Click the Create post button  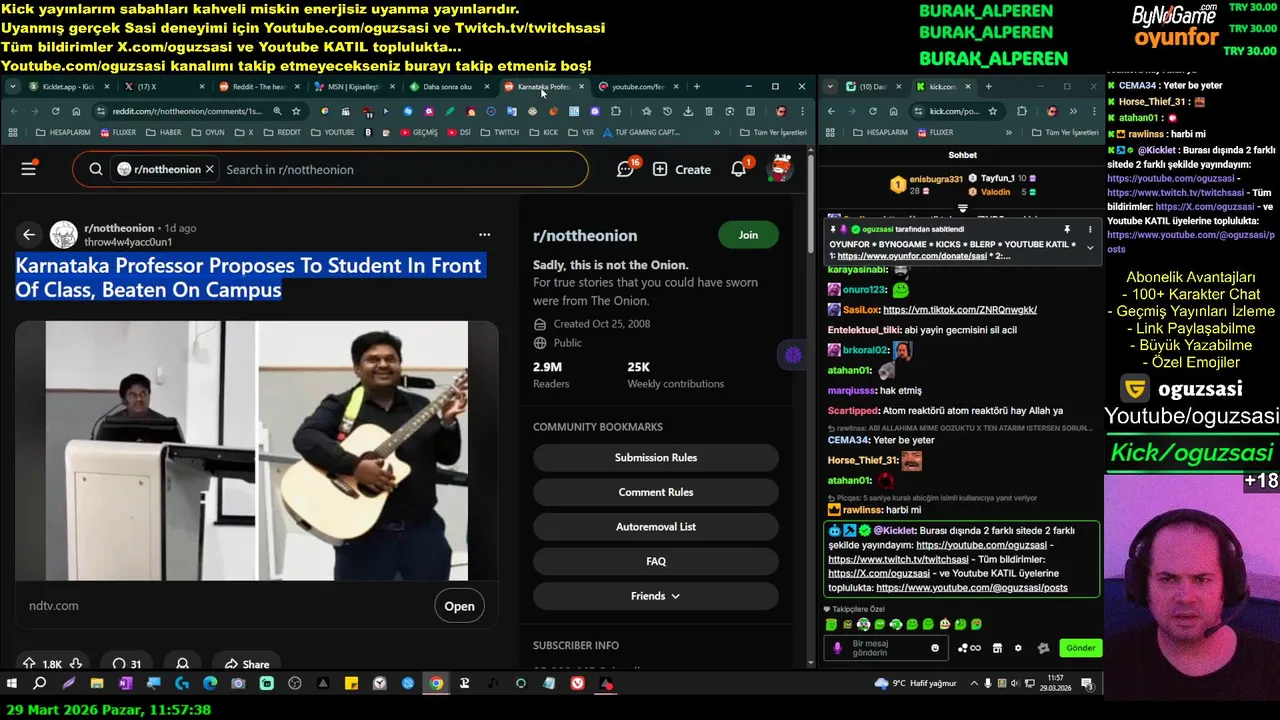682,169
